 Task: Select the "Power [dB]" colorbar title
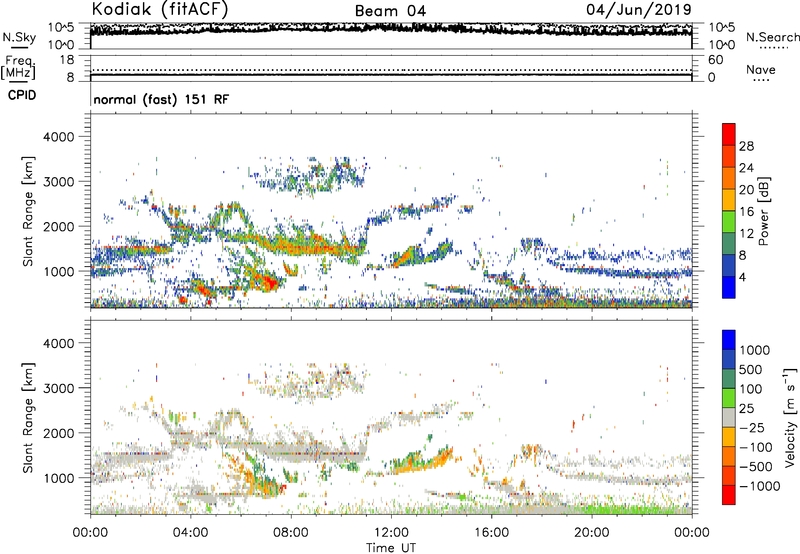pyautogui.click(x=764, y=211)
